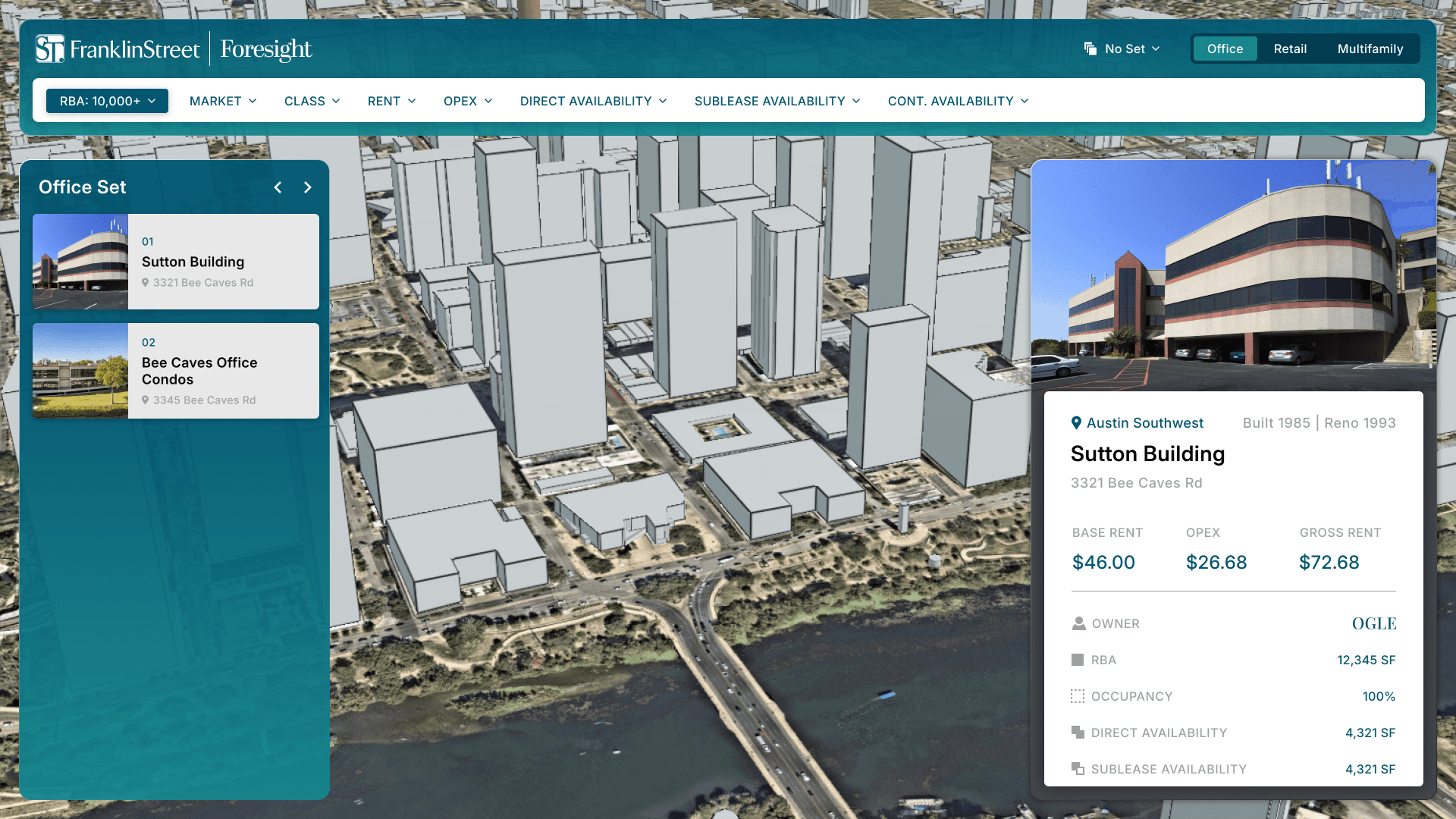
Task: Click the No Set copy icon
Action: point(1090,49)
